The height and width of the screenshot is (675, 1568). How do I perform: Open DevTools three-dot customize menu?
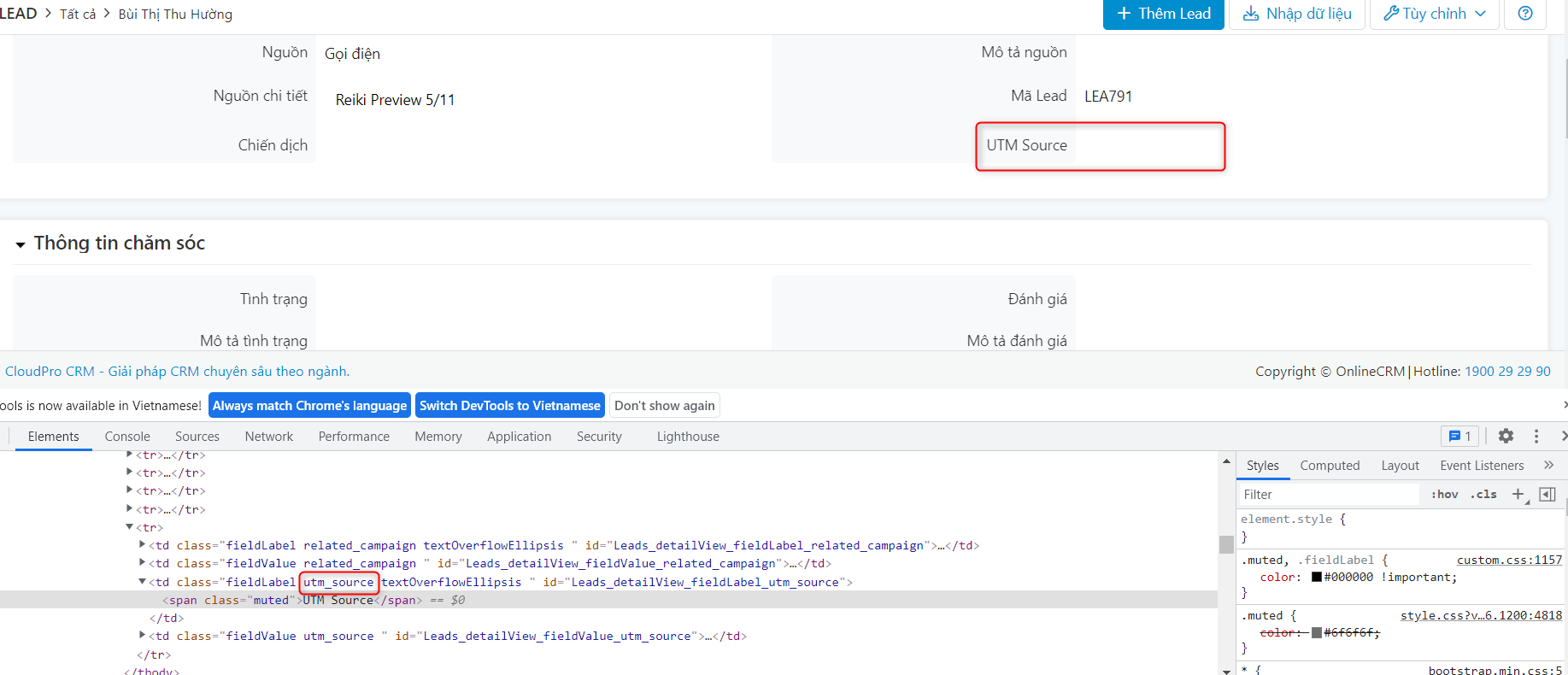click(1536, 436)
